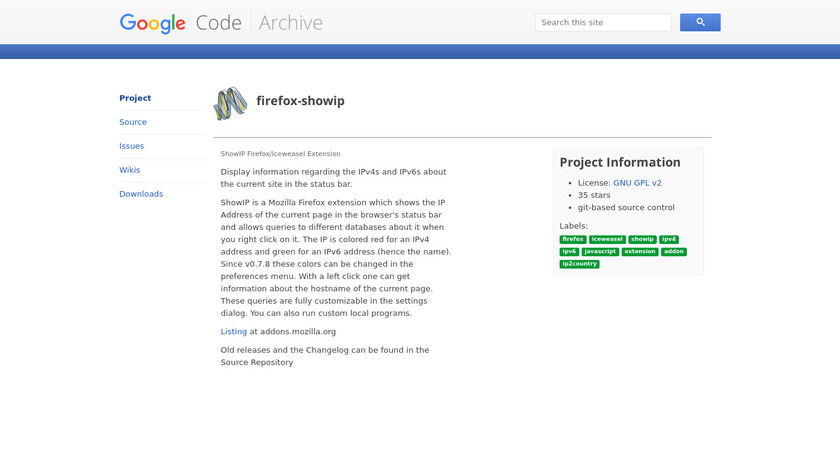
Task: Click the '35 stars' text
Action: pos(594,195)
